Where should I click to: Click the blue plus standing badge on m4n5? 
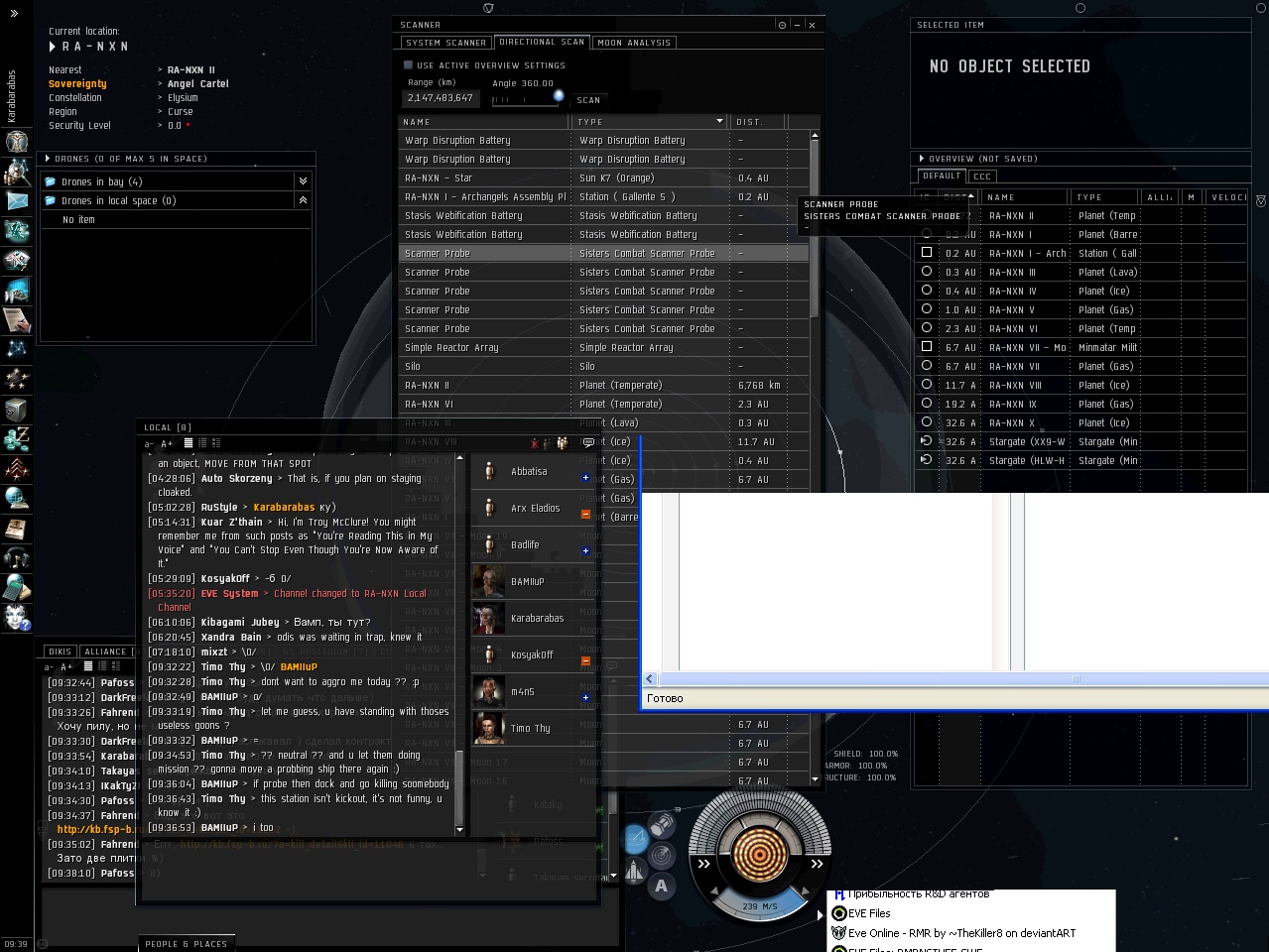(x=585, y=698)
